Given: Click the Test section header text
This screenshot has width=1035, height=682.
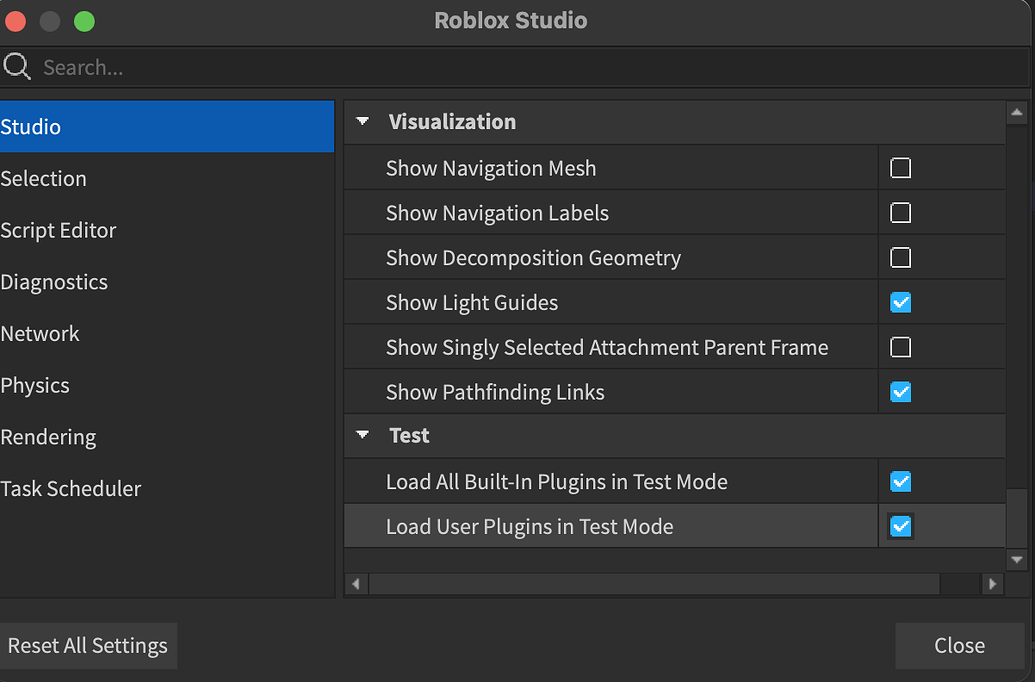Looking at the screenshot, I should (x=409, y=436).
